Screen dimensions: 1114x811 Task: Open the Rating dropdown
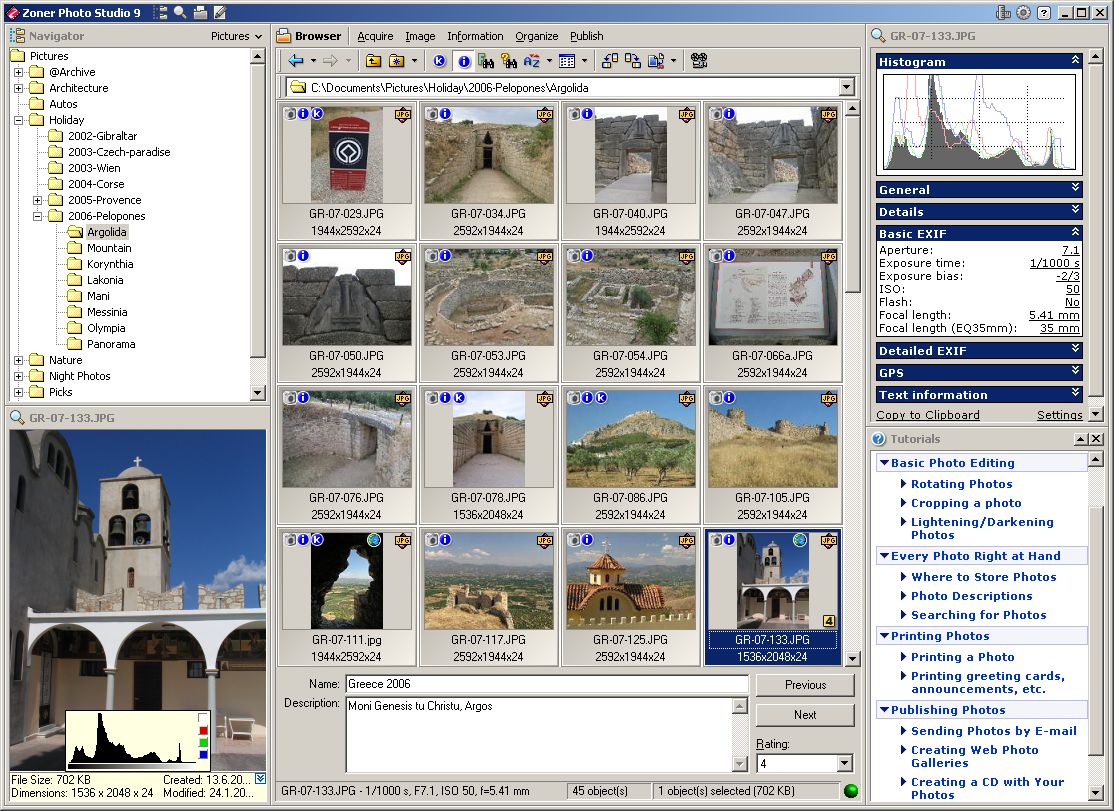846,764
